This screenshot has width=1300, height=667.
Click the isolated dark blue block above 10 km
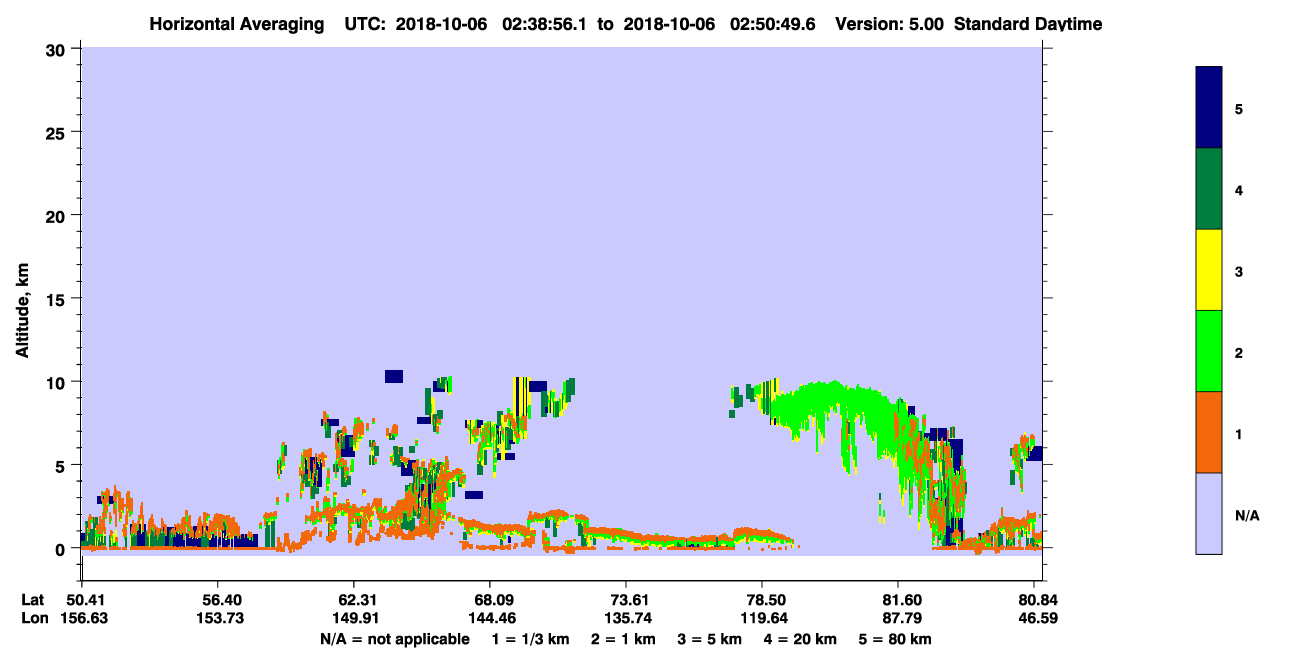click(394, 376)
